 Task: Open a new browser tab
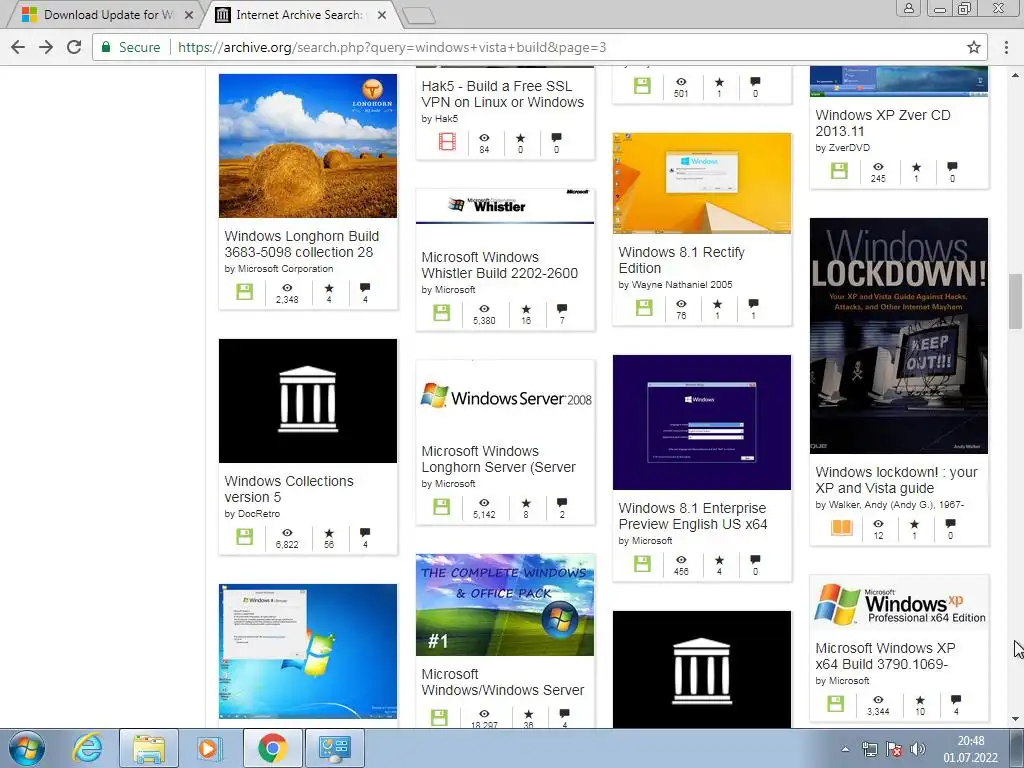(419, 16)
